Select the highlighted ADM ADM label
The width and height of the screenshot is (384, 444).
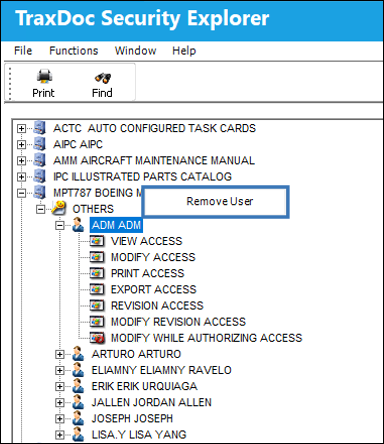tap(116, 225)
